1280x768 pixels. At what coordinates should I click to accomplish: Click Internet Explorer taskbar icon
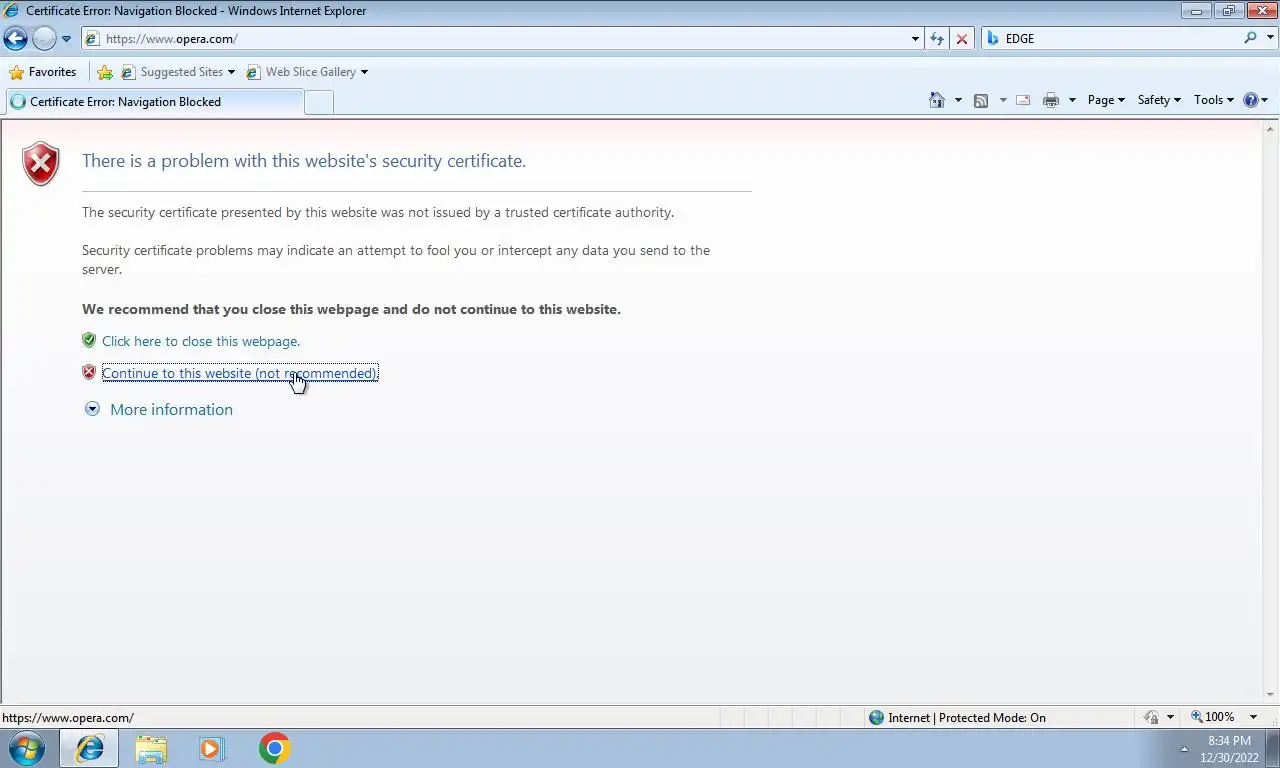[89, 748]
